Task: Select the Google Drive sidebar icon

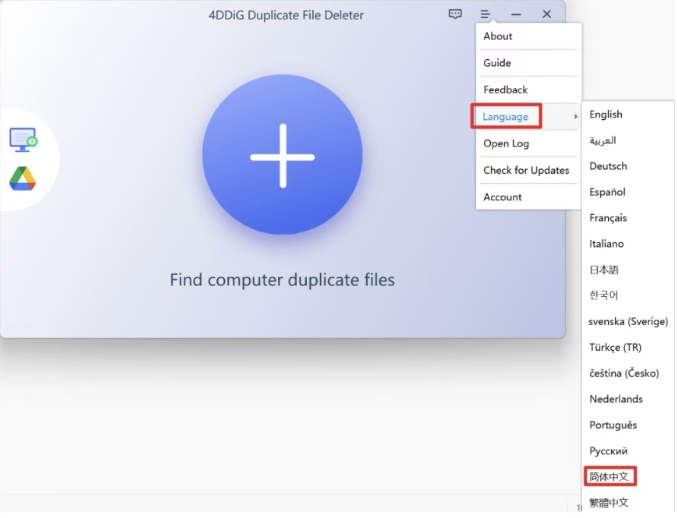Action: (x=22, y=179)
